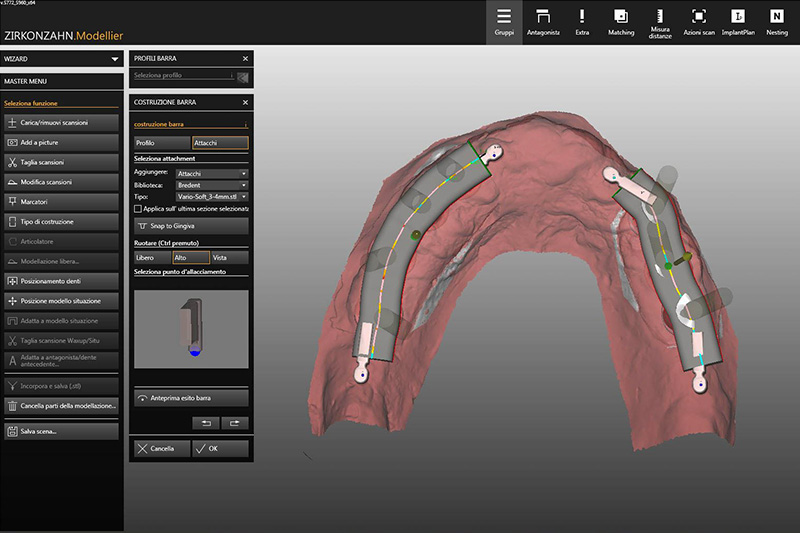The height and width of the screenshot is (533, 800).
Task: Close the Costruzione Barra panel
Action: tap(245, 102)
